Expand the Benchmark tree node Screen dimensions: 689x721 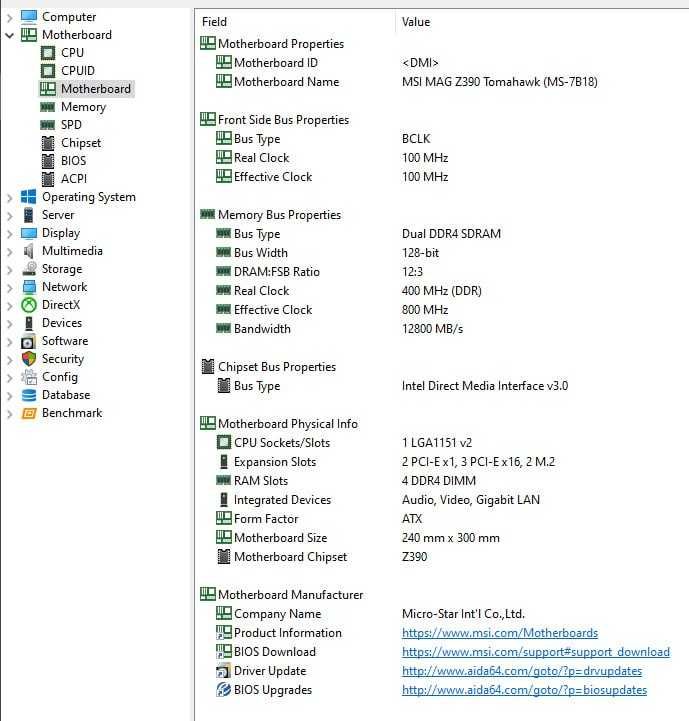click(x=9, y=414)
